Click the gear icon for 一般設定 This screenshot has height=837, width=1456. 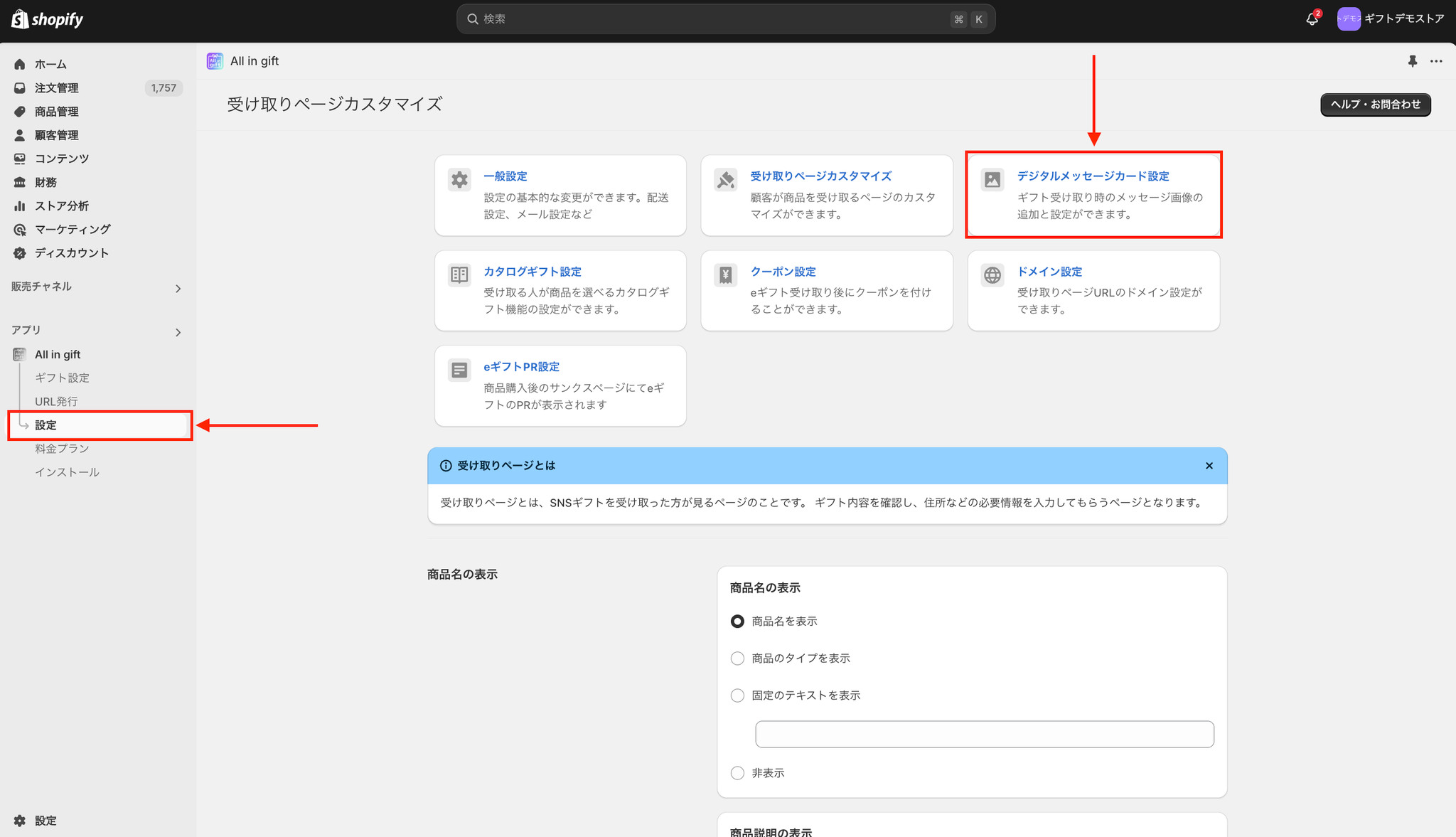coord(460,180)
